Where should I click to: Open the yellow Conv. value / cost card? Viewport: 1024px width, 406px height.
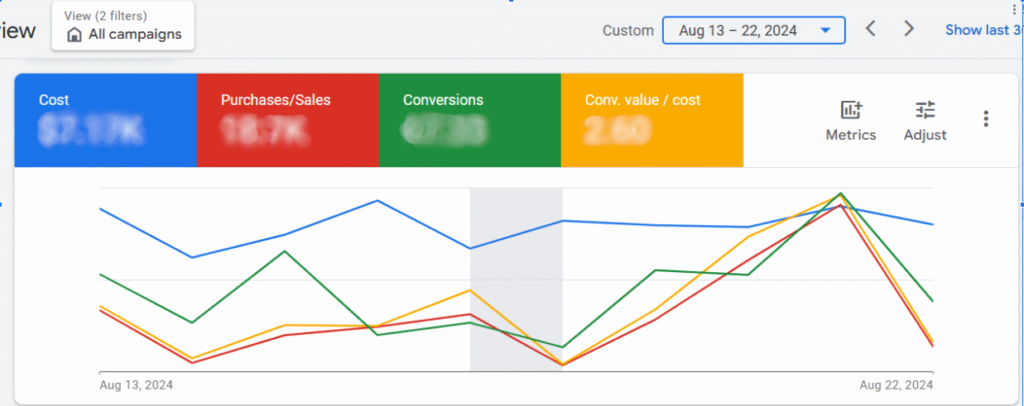[651, 119]
